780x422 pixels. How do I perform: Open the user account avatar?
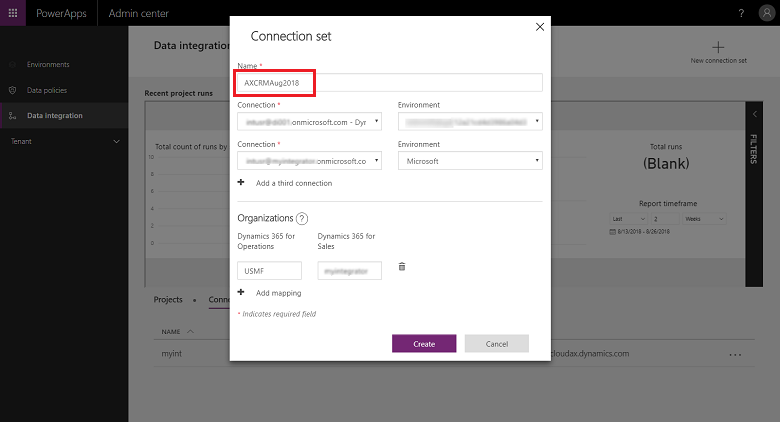(767, 13)
